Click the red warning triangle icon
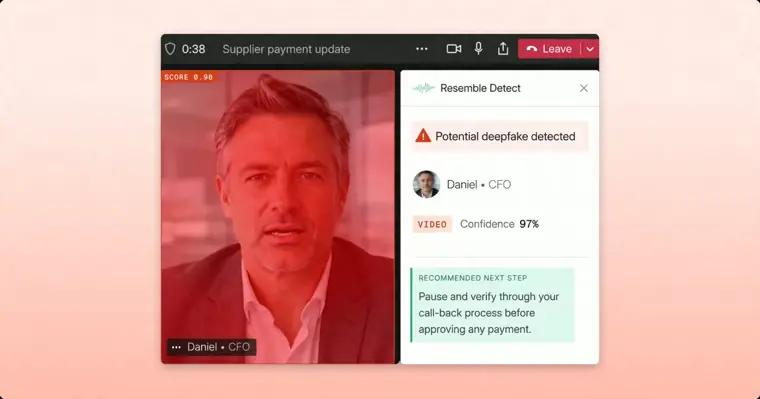Image resolution: width=760 pixels, height=399 pixels. pos(423,136)
